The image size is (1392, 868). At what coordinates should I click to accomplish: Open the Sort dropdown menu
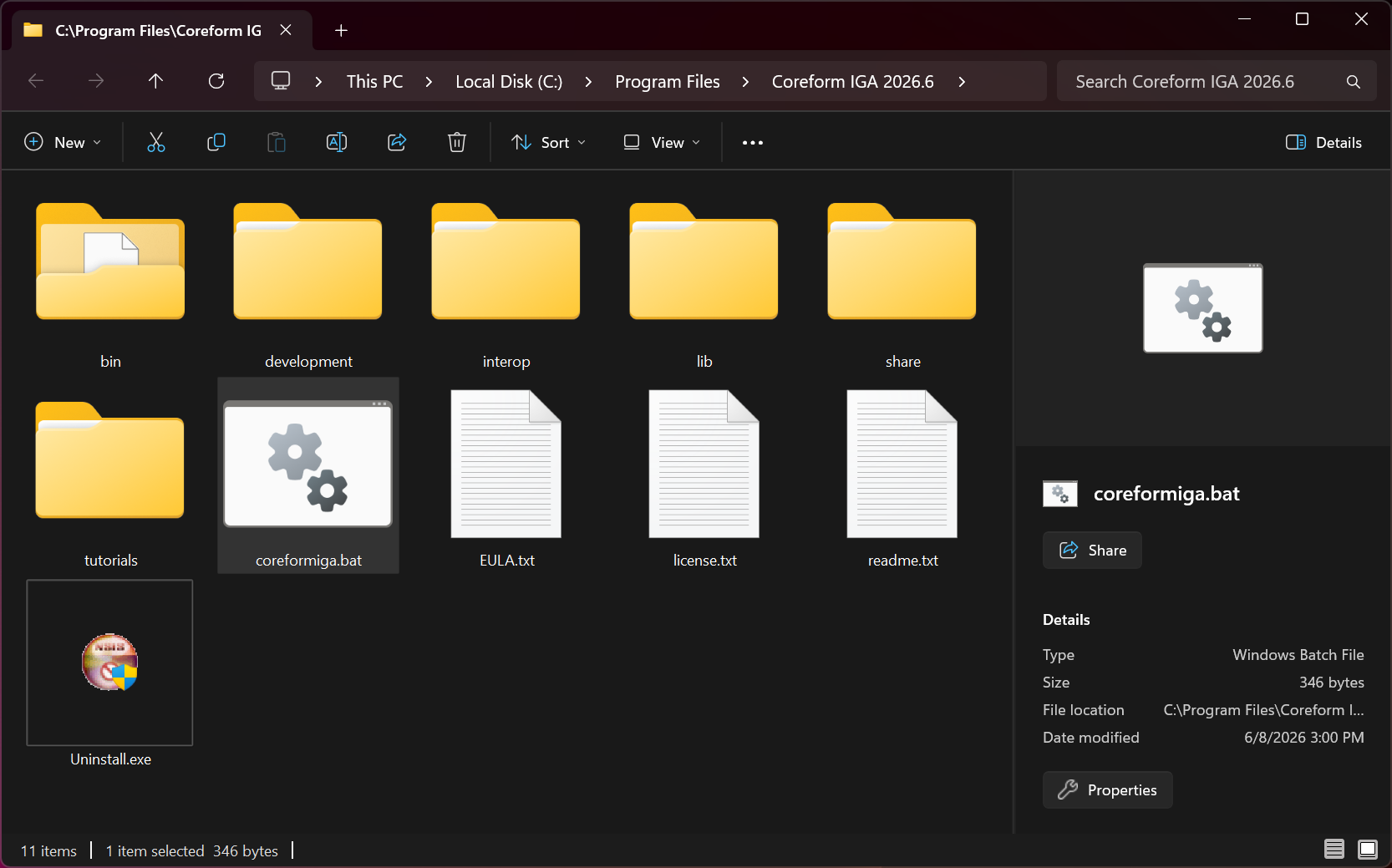pyautogui.click(x=548, y=142)
